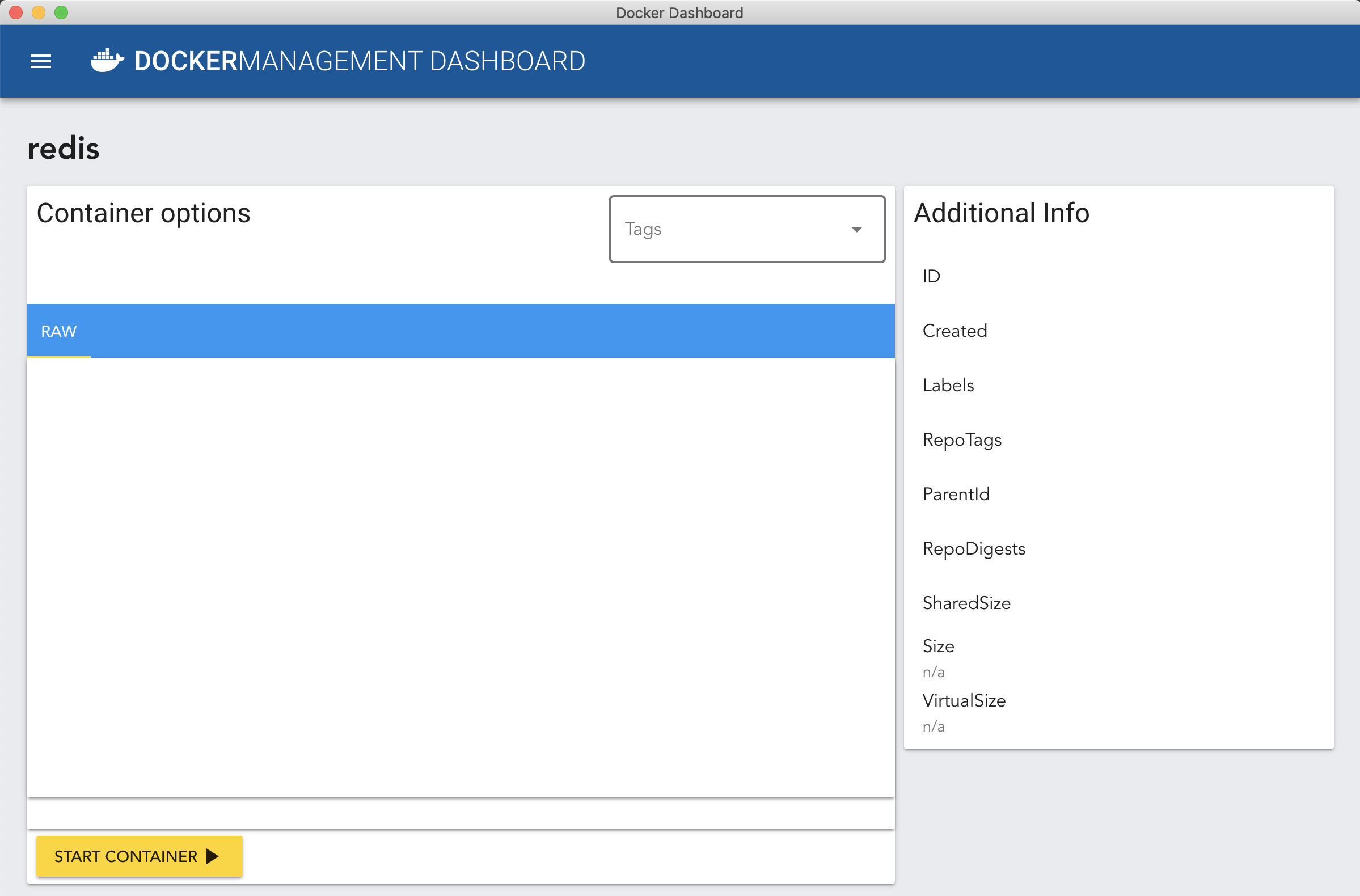Expand the Tags dropdown arrow

856,229
